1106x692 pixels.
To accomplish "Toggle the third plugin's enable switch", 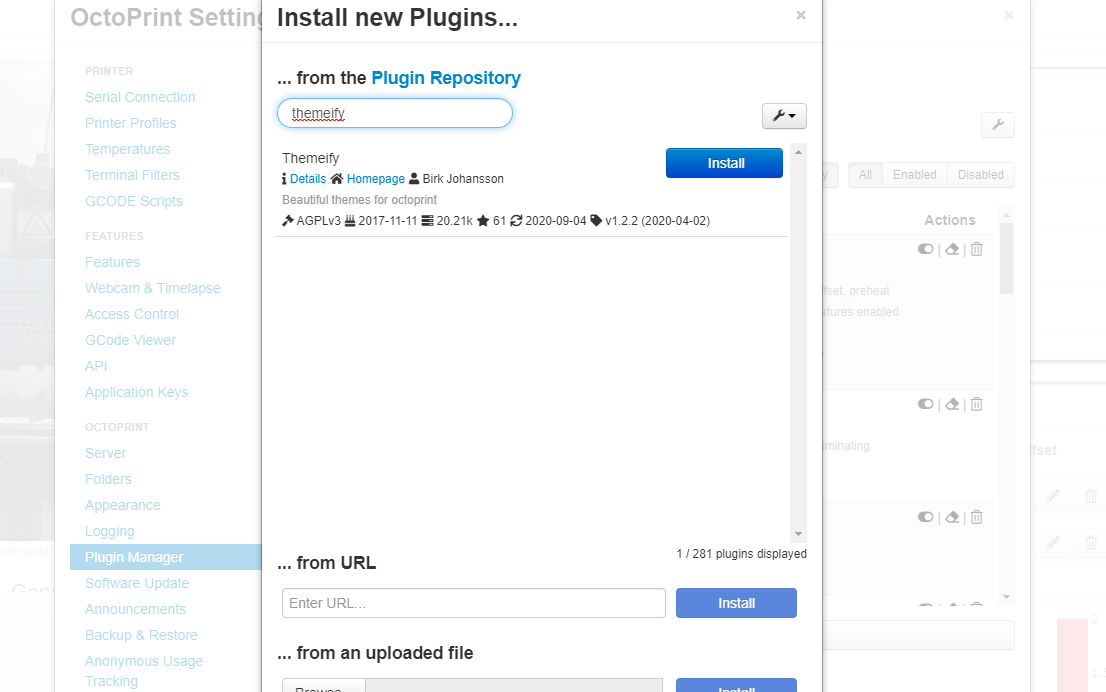I will click(x=925, y=517).
